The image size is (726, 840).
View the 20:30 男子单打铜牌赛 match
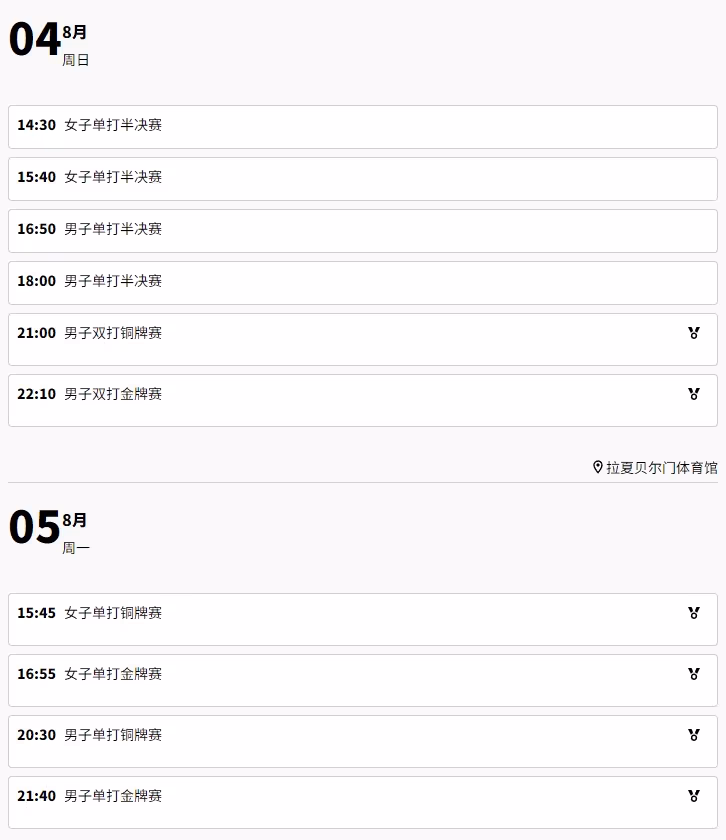tap(363, 741)
